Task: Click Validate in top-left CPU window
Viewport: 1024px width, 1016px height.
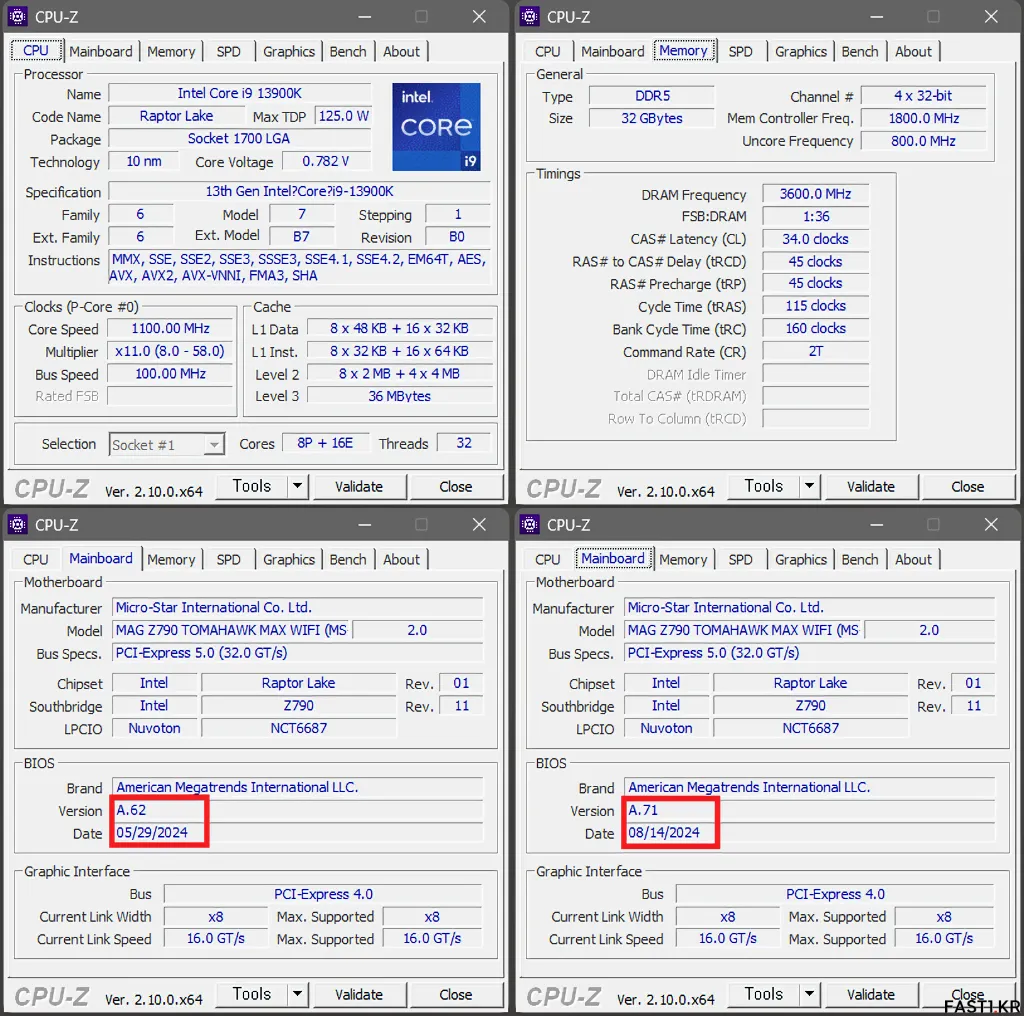Action: pos(359,487)
